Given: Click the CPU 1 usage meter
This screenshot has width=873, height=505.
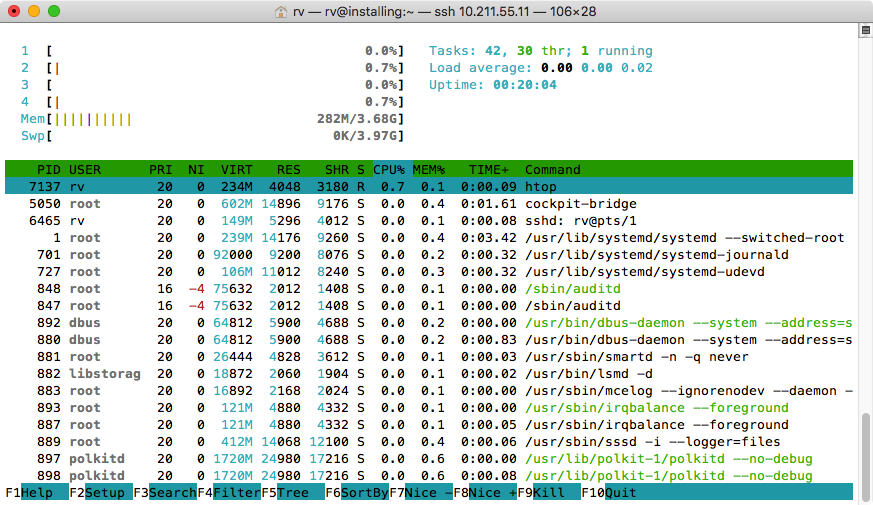Looking at the screenshot, I should [213, 51].
